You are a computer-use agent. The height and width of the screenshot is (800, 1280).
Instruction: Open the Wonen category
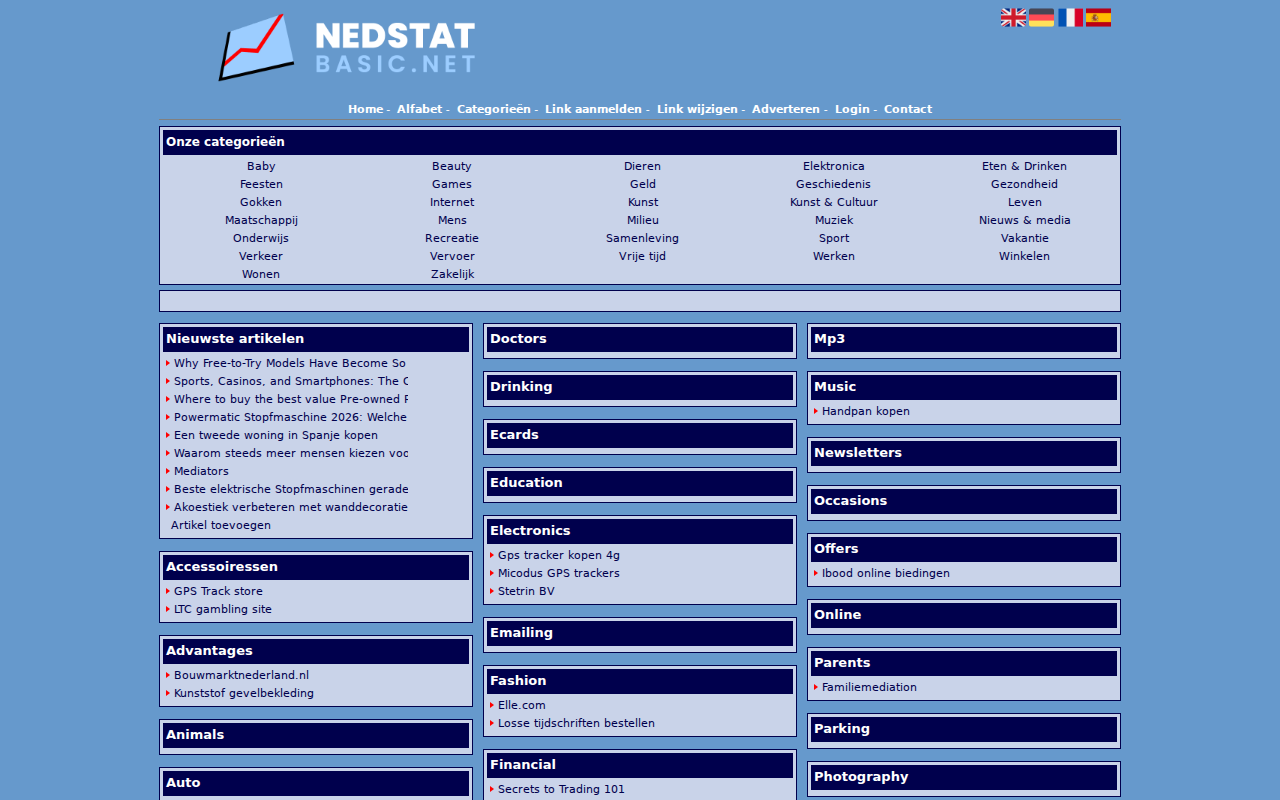pyautogui.click(x=261, y=274)
